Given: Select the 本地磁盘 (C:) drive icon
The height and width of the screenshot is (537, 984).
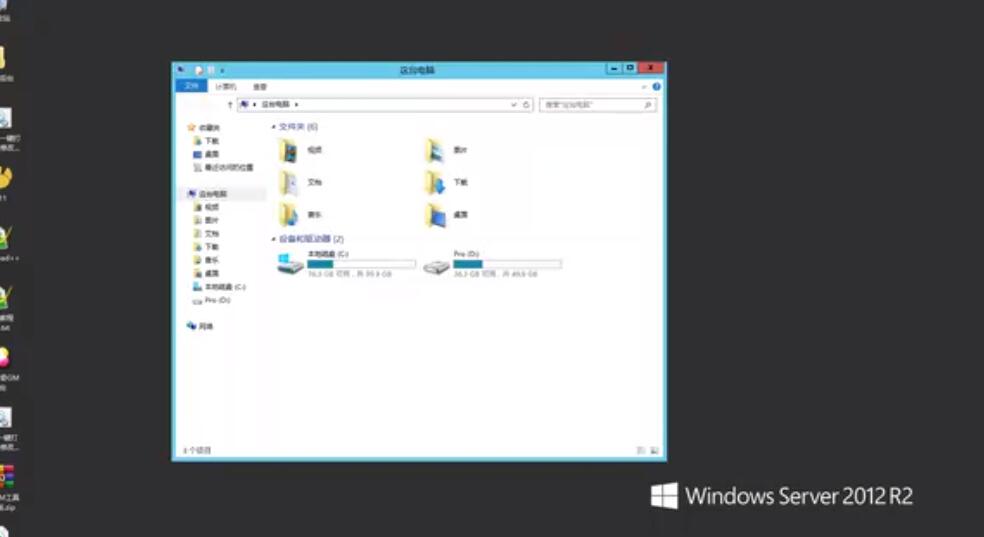Looking at the screenshot, I should 291,264.
